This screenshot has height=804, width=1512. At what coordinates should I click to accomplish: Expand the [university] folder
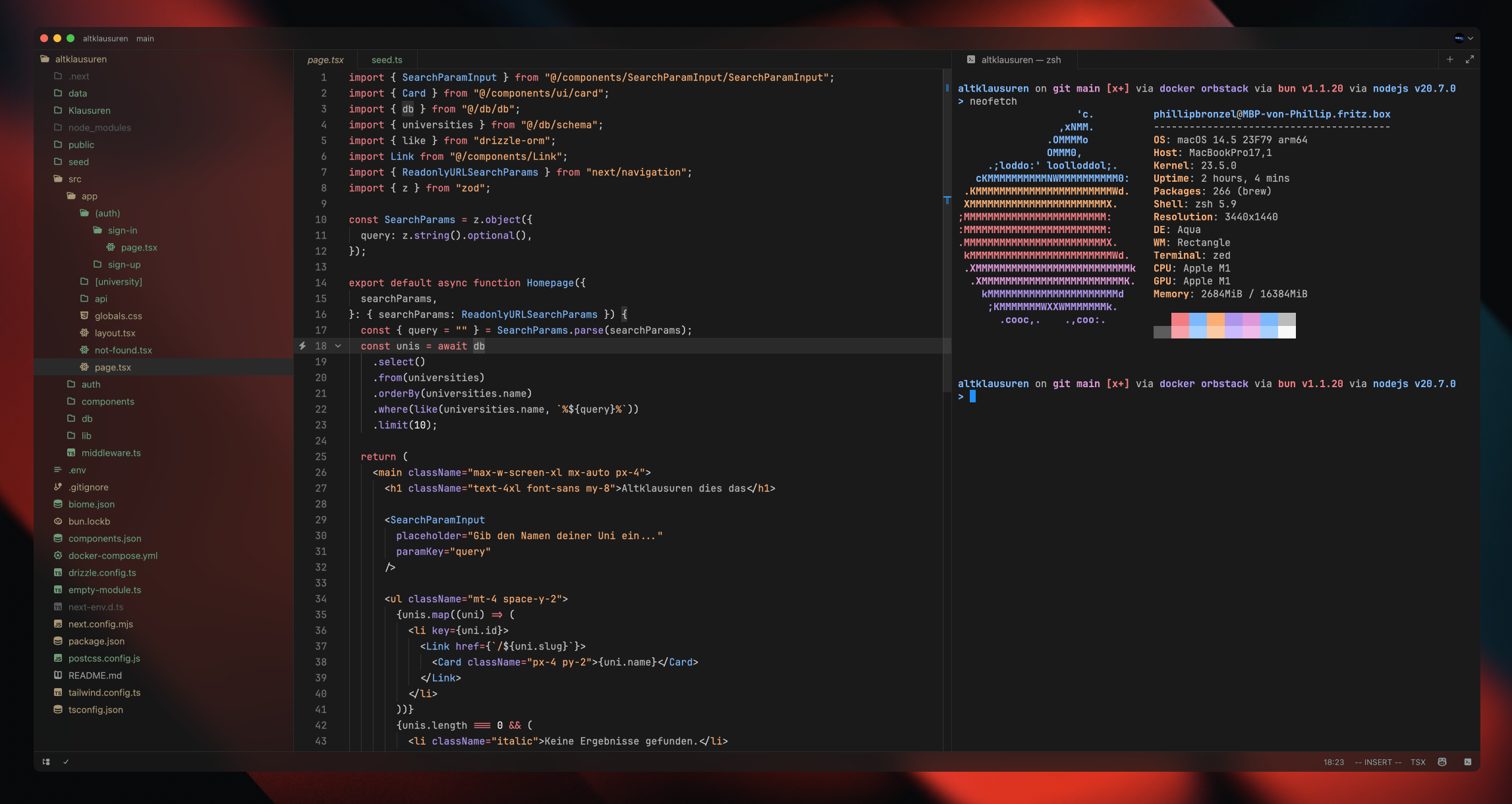coord(163,281)
